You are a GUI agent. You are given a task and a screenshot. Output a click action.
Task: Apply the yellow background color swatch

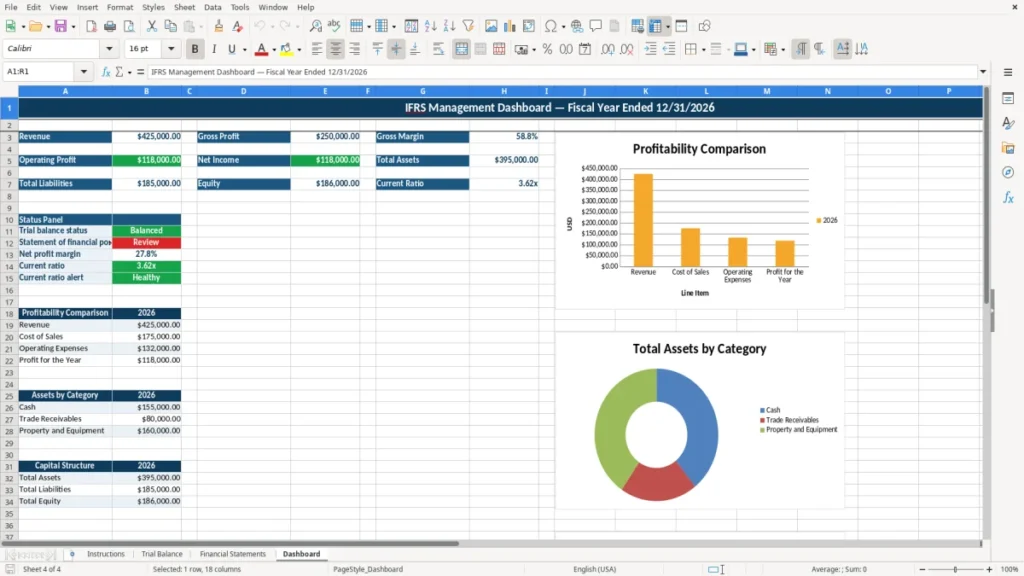click(x=286, y=49)
